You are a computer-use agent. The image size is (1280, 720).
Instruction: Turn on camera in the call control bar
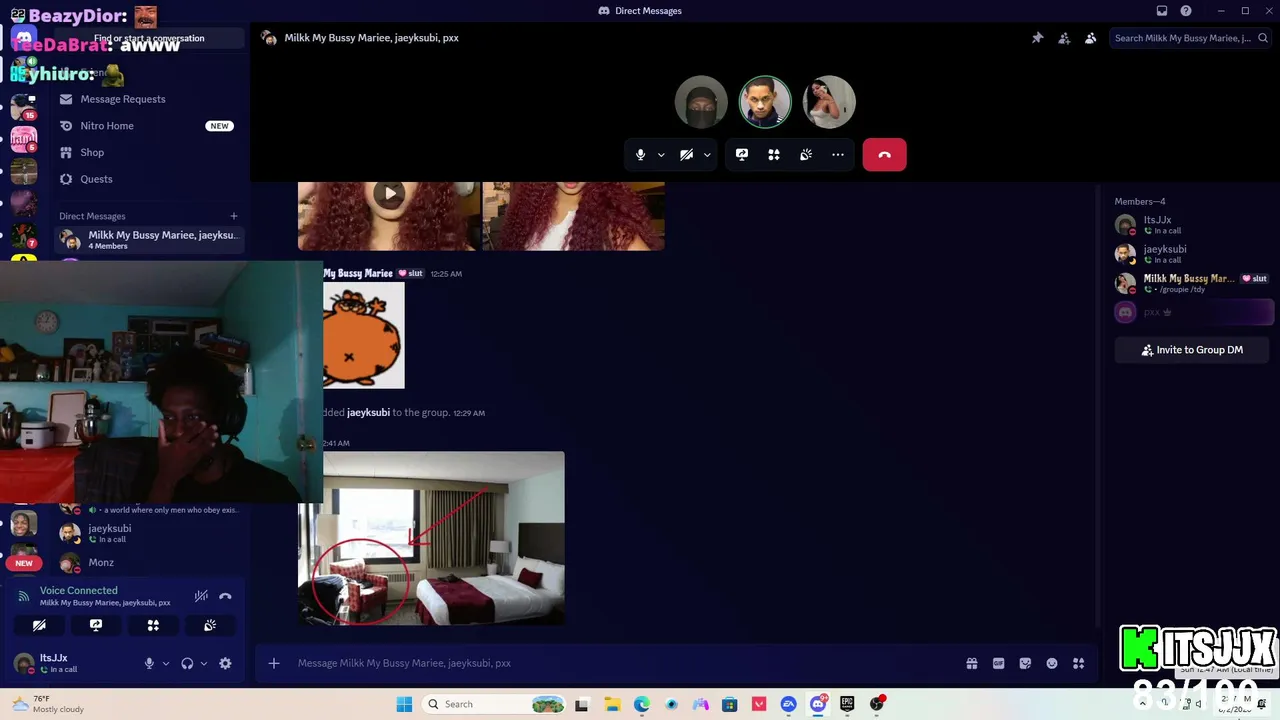[x=687, y=155]
